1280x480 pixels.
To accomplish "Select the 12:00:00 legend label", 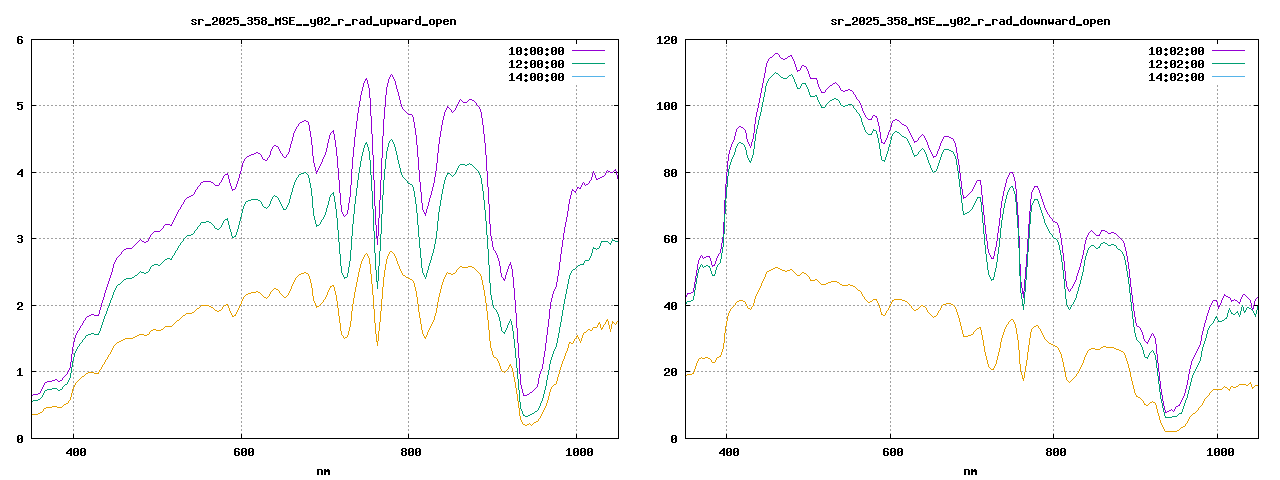I will (536, 64).
